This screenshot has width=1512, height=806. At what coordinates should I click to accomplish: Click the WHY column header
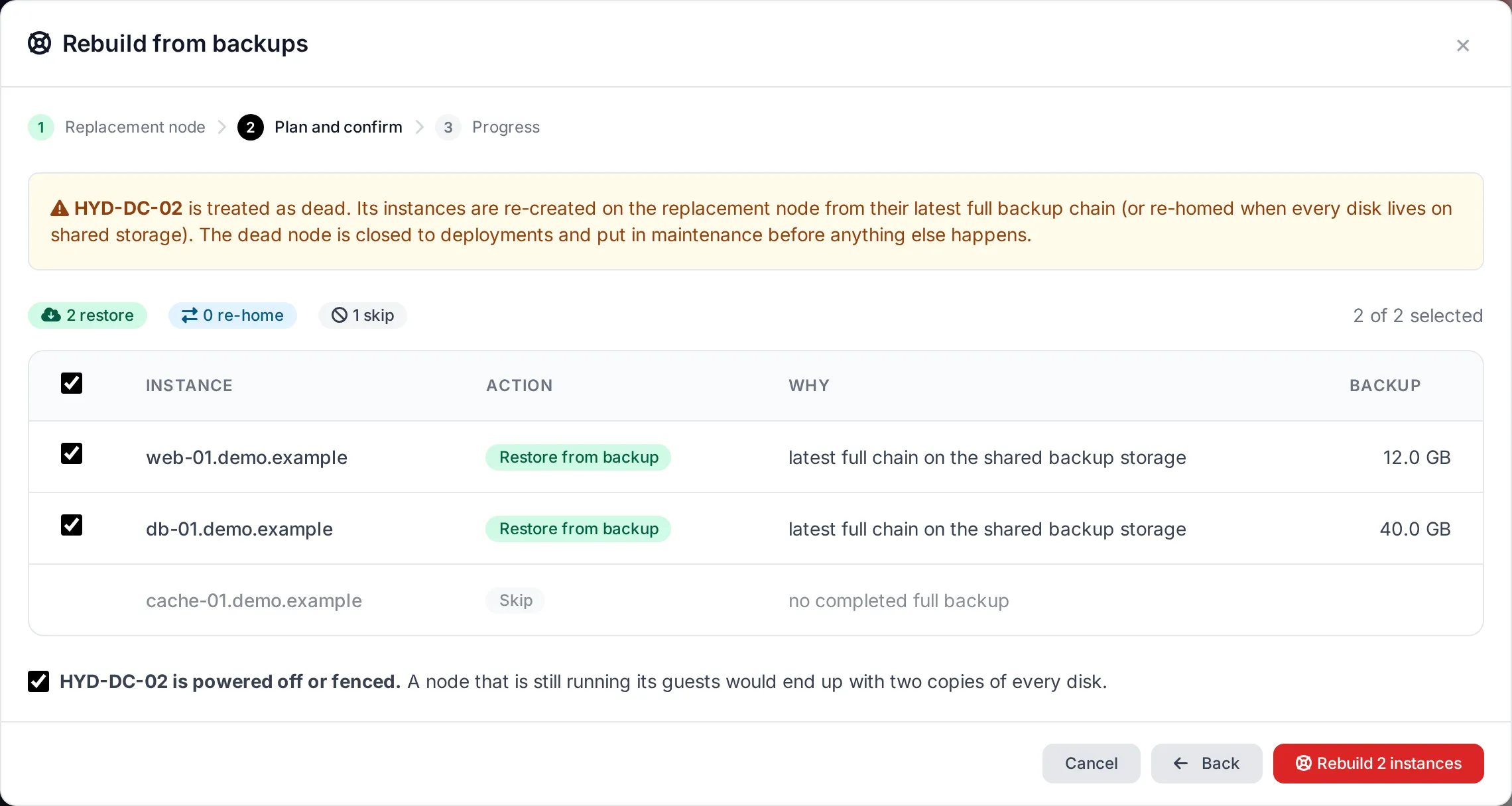809,386
